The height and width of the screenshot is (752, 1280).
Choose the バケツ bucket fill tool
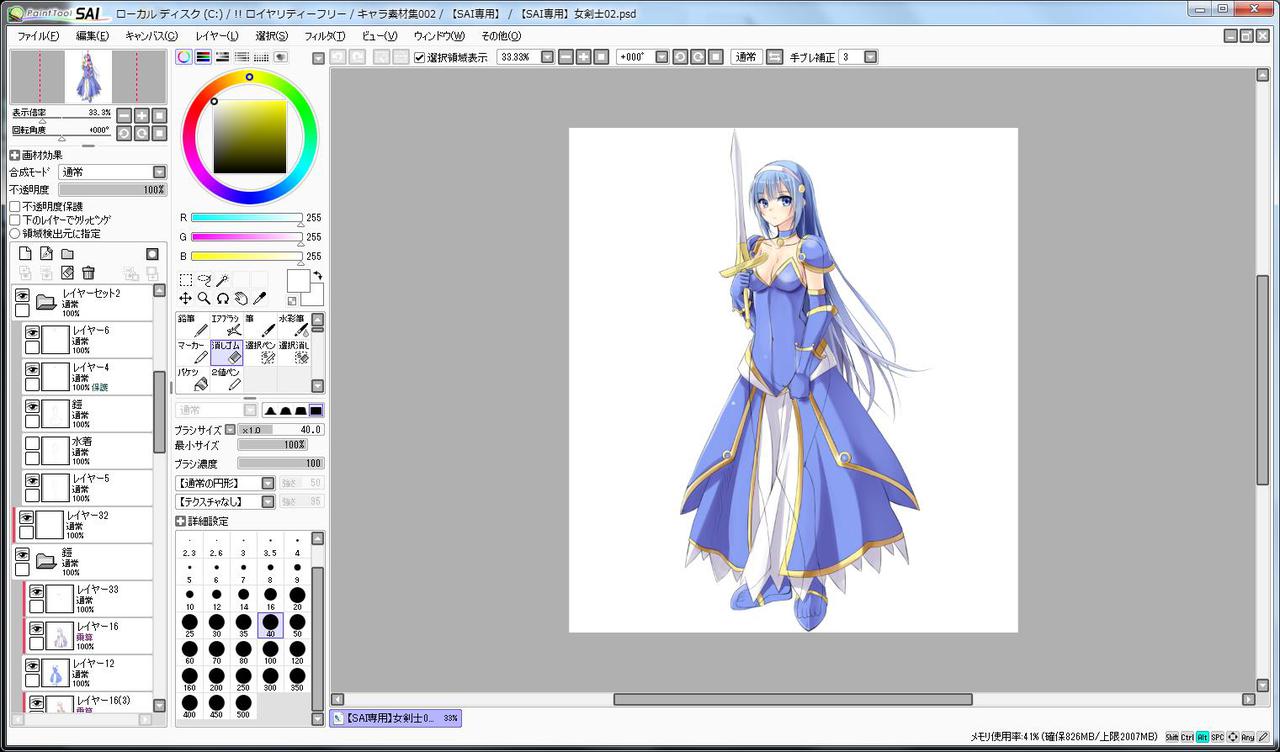pos(193,379)
